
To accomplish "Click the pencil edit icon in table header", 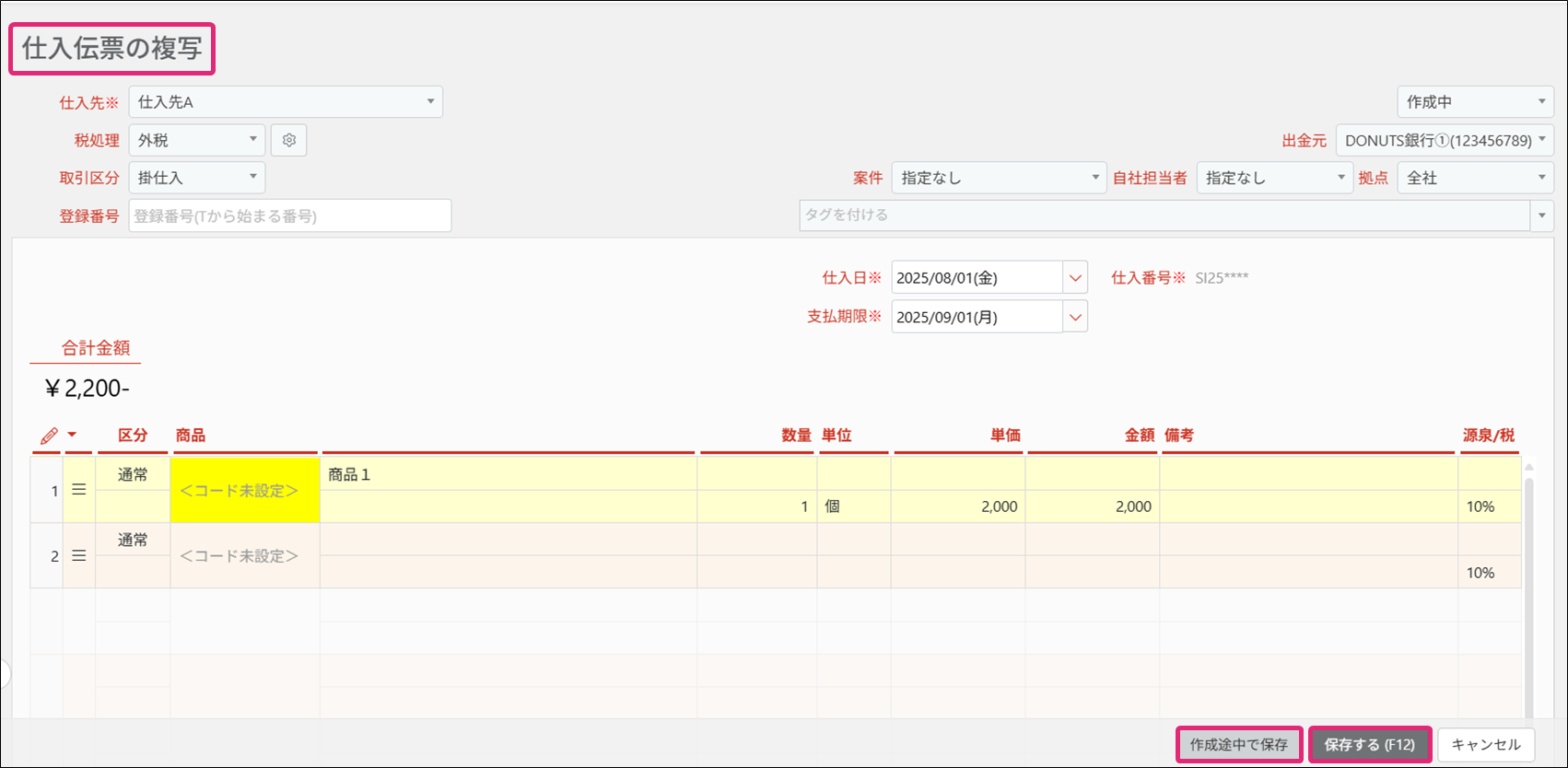I will tap(49, 436).
